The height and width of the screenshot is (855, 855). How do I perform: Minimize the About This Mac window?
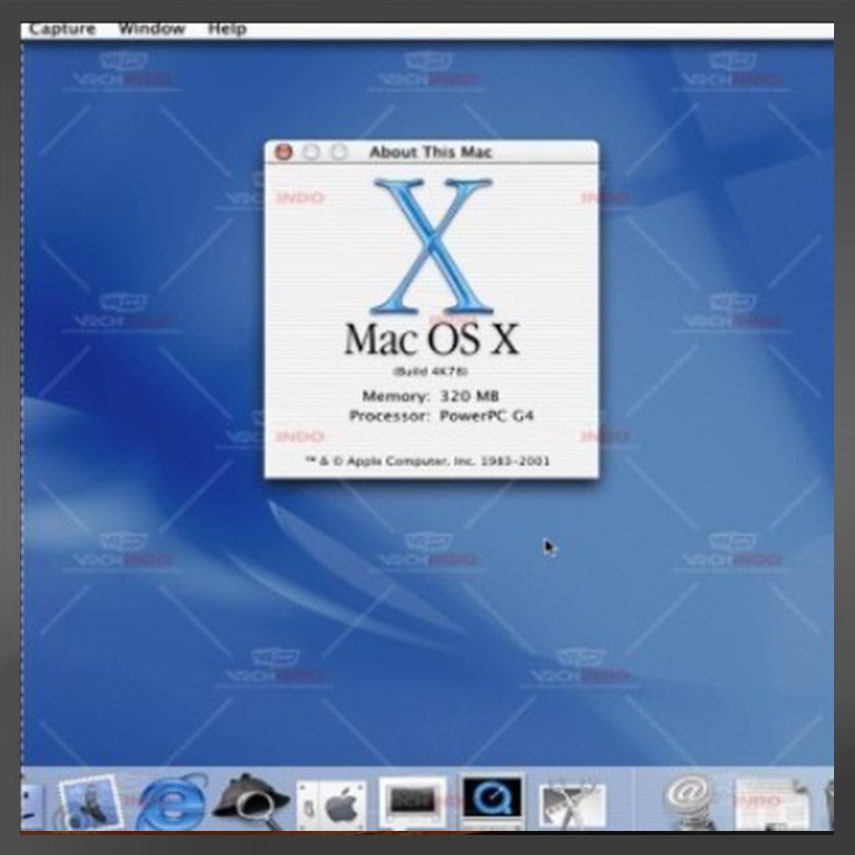pyautogui.click(x=311, y=152)
